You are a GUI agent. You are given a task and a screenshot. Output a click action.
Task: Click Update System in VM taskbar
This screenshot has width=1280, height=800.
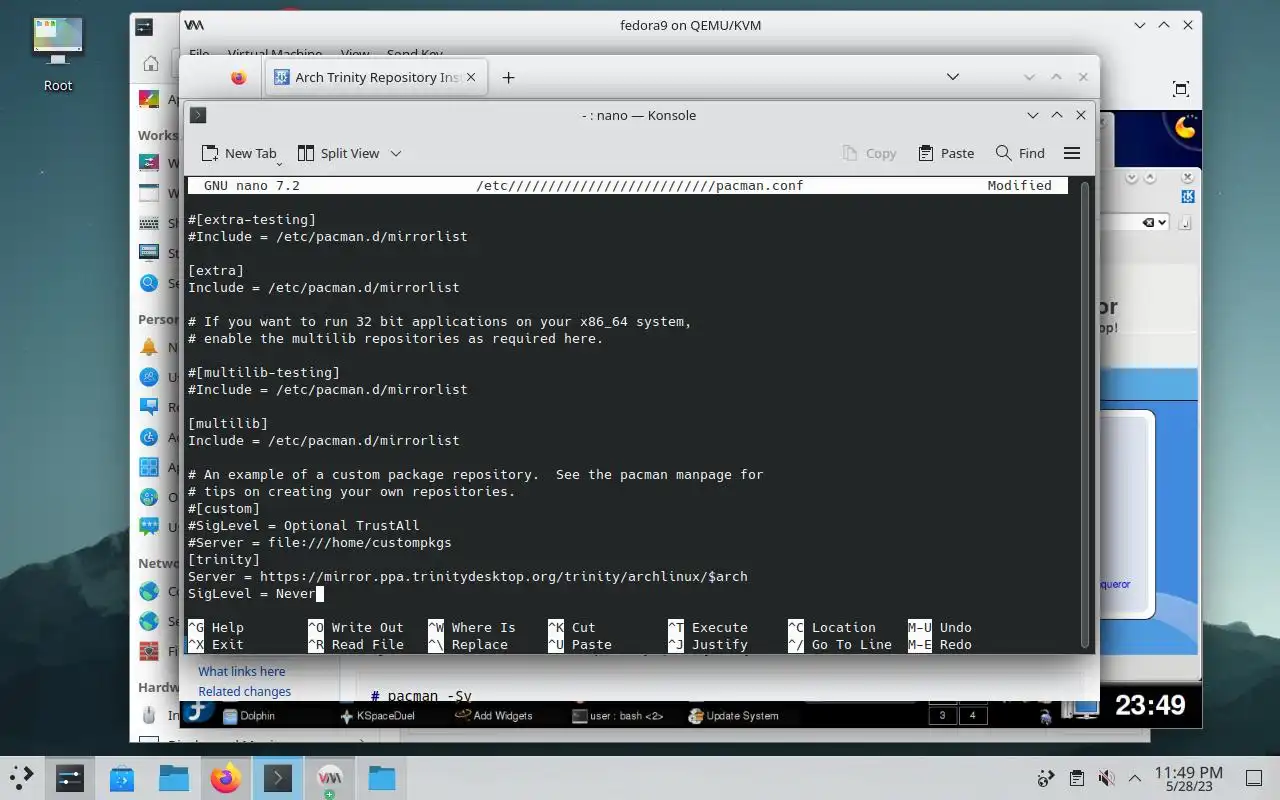(734, 715)
